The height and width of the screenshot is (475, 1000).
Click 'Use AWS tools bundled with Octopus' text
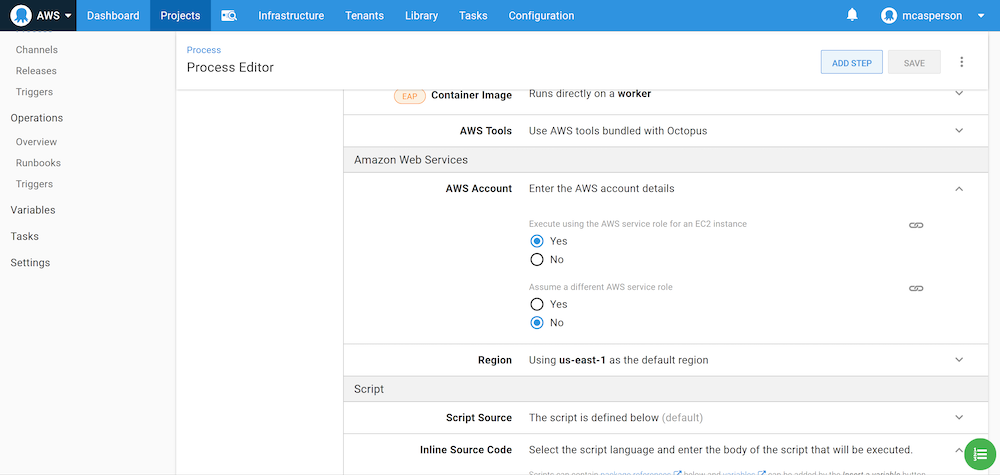pos(618,131)
